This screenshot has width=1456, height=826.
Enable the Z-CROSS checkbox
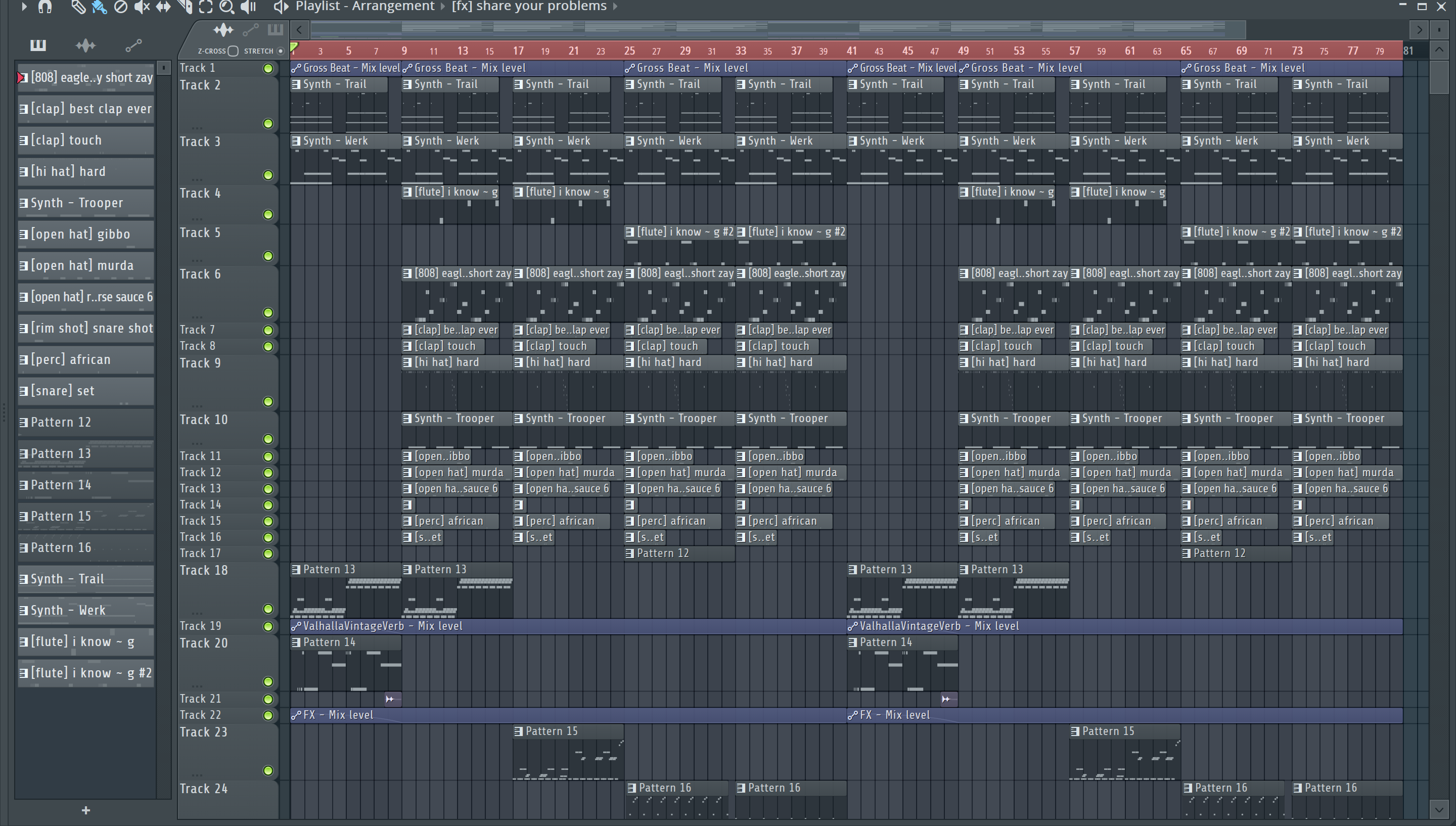click(x=233, y=51)
